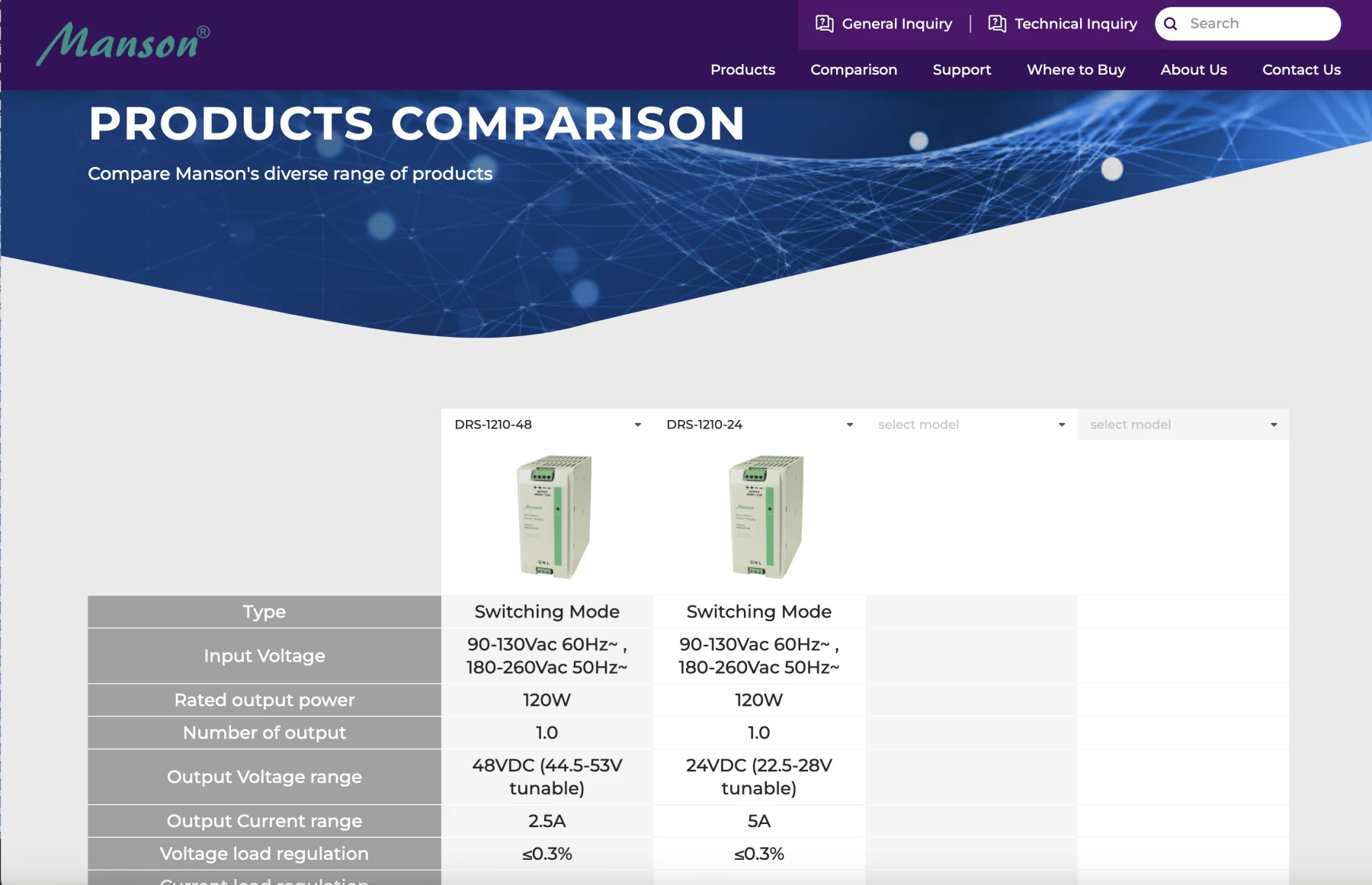Click the Manson logo
This screenshot has width=1372, height=885.
122,43
